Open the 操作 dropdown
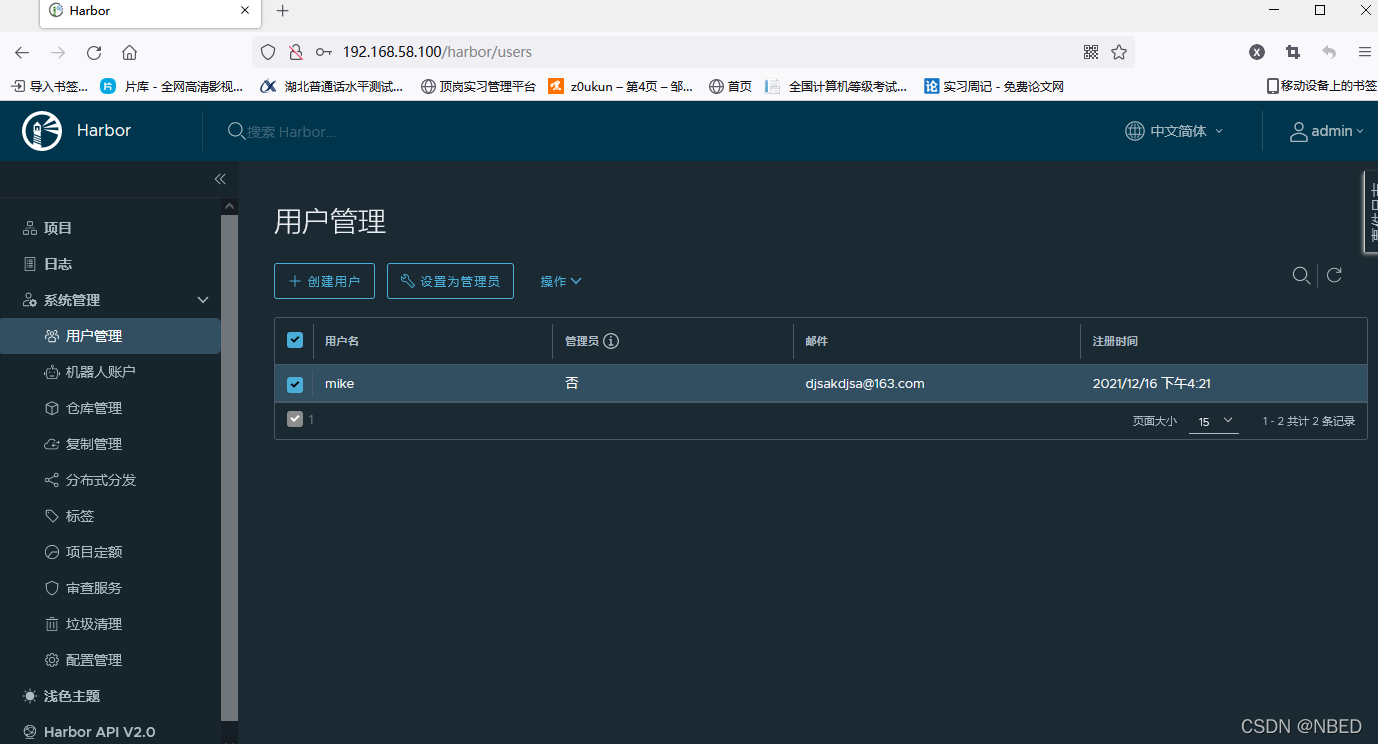This screenshot has width=1378, height=744. pyautogui.click(x=561, y=281)
